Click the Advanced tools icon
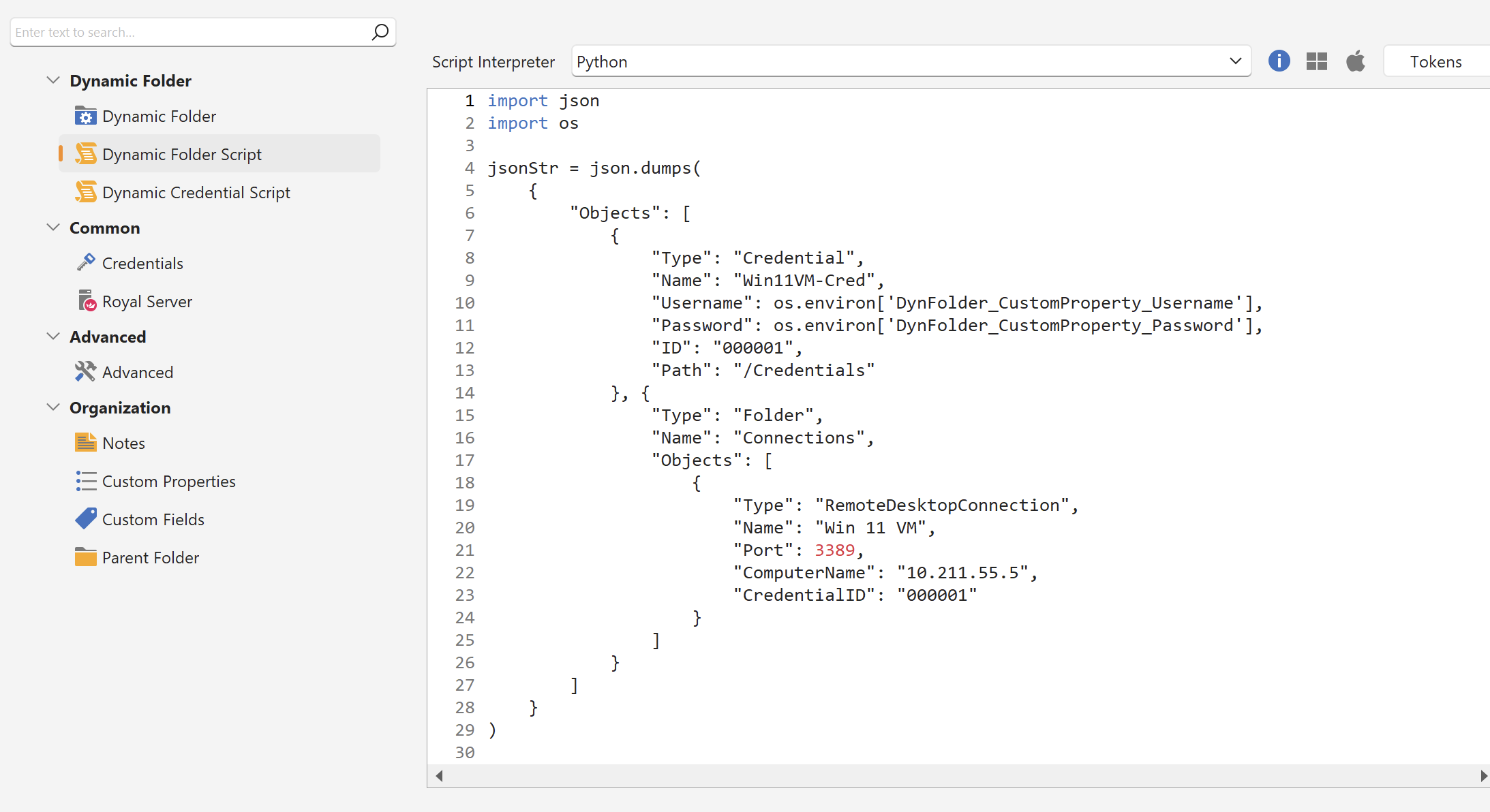Image resolution: width=1490 pixels, height=812 pixels. pyautogui.click(x=85, y=372)
